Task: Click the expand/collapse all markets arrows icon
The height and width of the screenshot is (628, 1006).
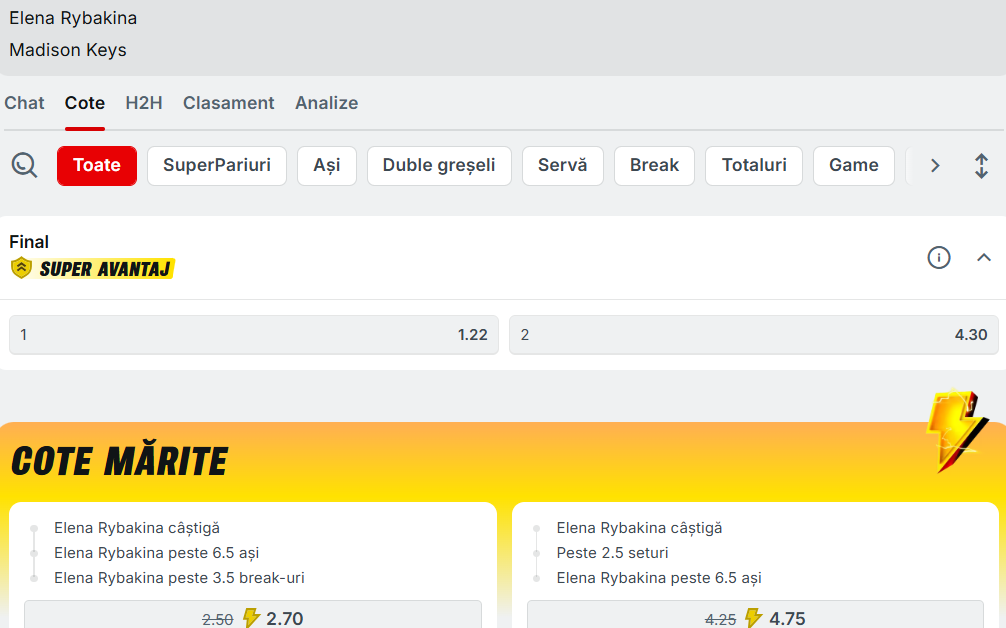Action: pos(981,166)
